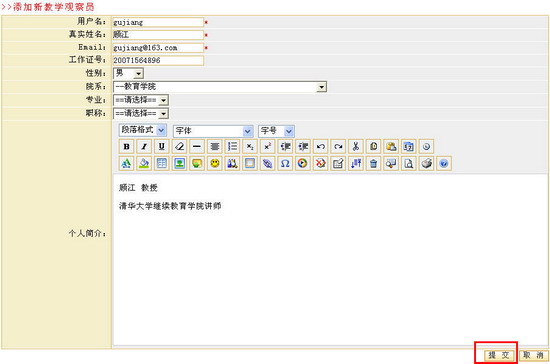Viewport: 550px width, 364px height.
Task: Open the 段落格式 paragraph format dropdown
Action: pos(143,130)
